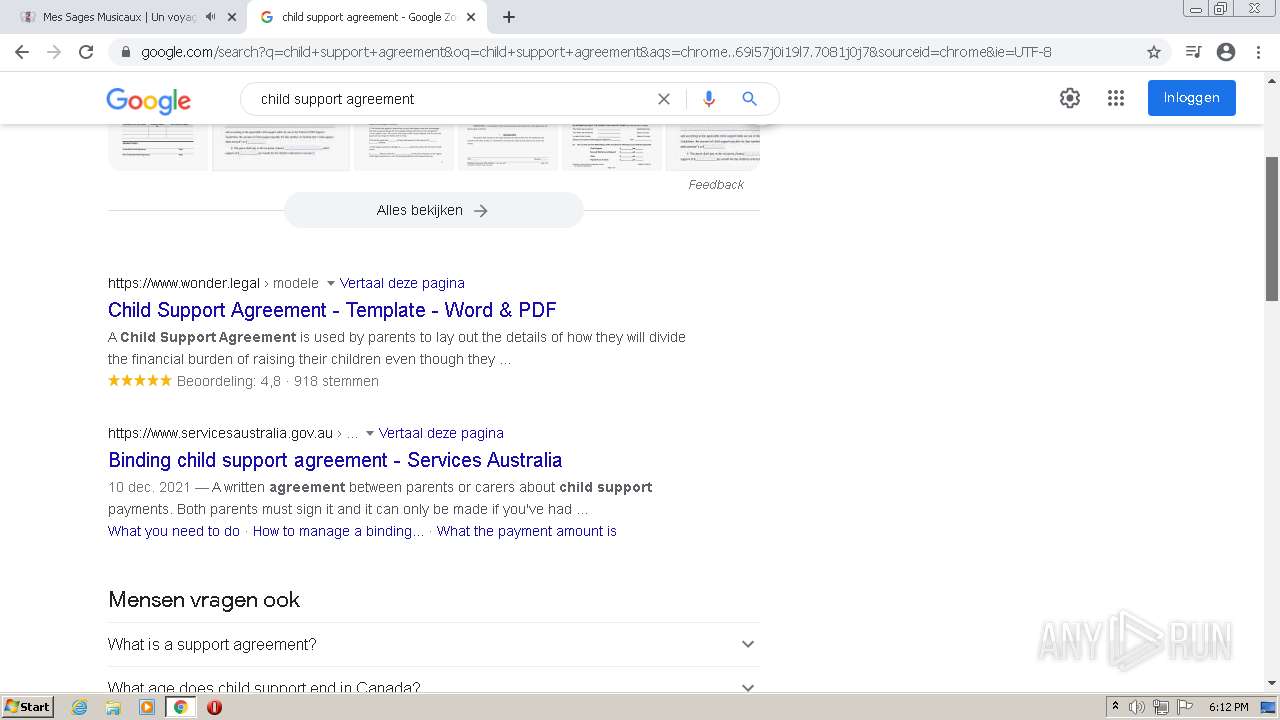Click the second document image thumbnail
The height and width of the screenshot is (720, 1280).
pyautogui.click(x=282, y=147)
